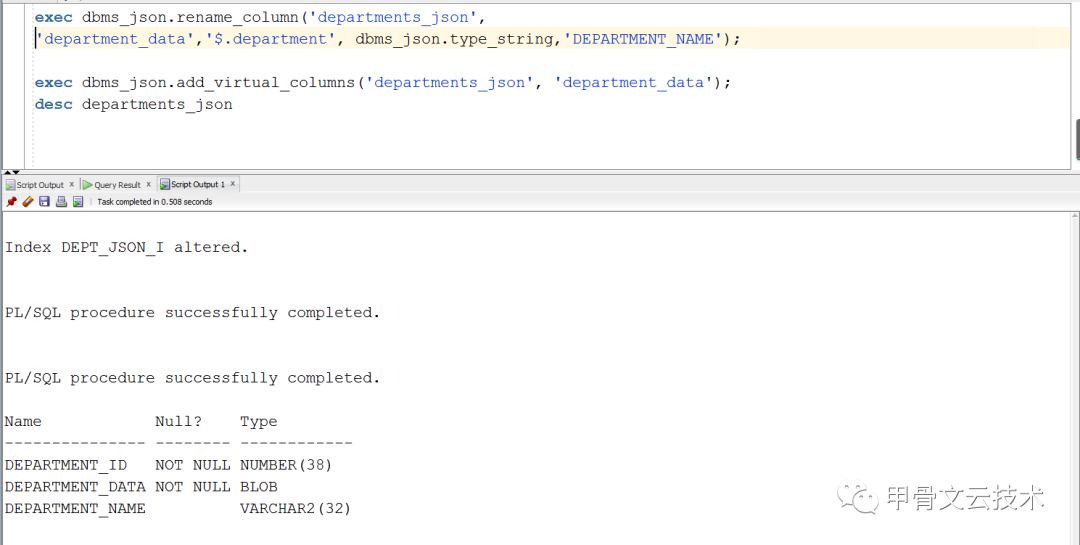Click 'dbms_json.rename_column' in the editor

pos(189,17)
